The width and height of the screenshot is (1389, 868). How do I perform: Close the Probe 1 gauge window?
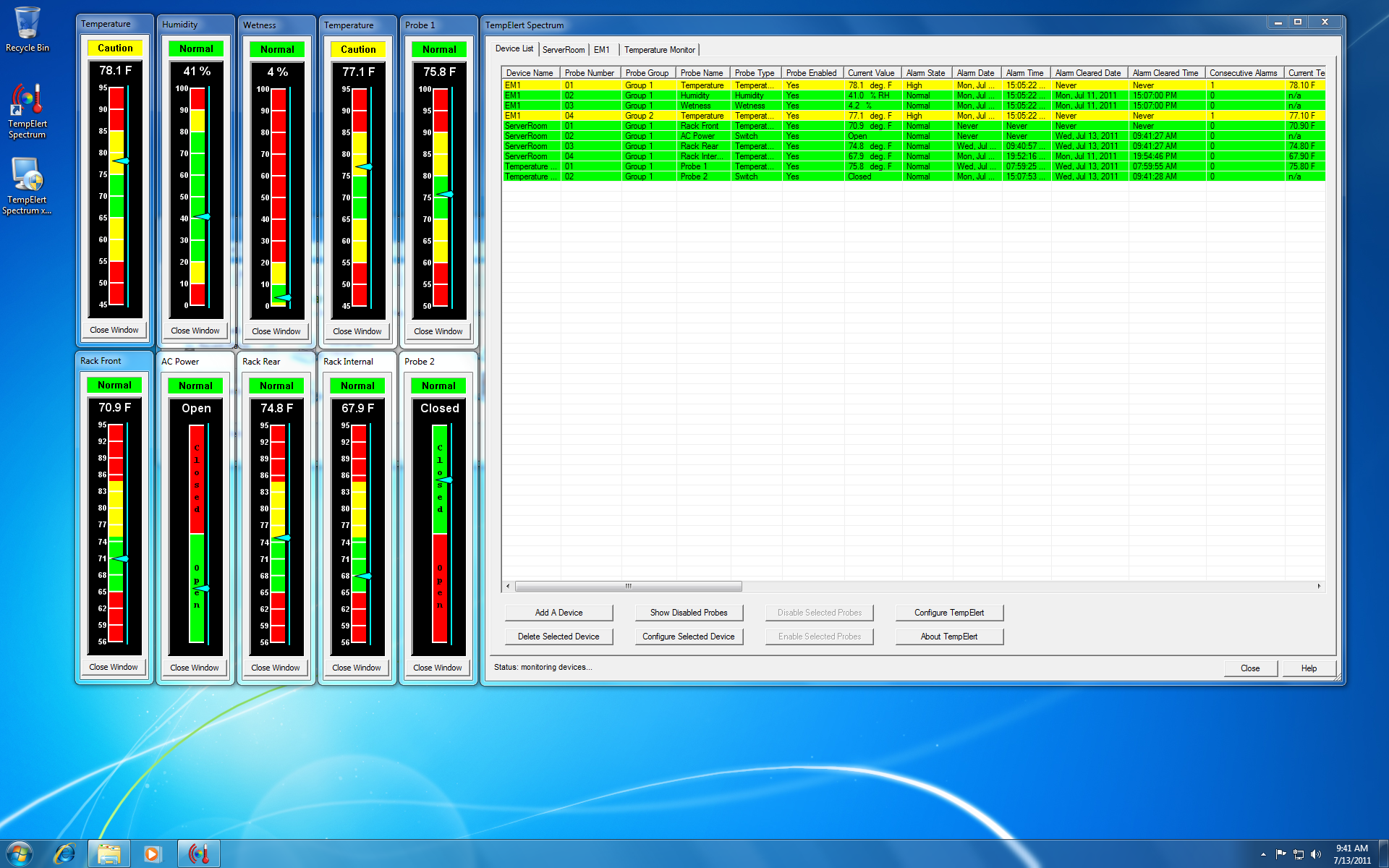tap(438, 331)
